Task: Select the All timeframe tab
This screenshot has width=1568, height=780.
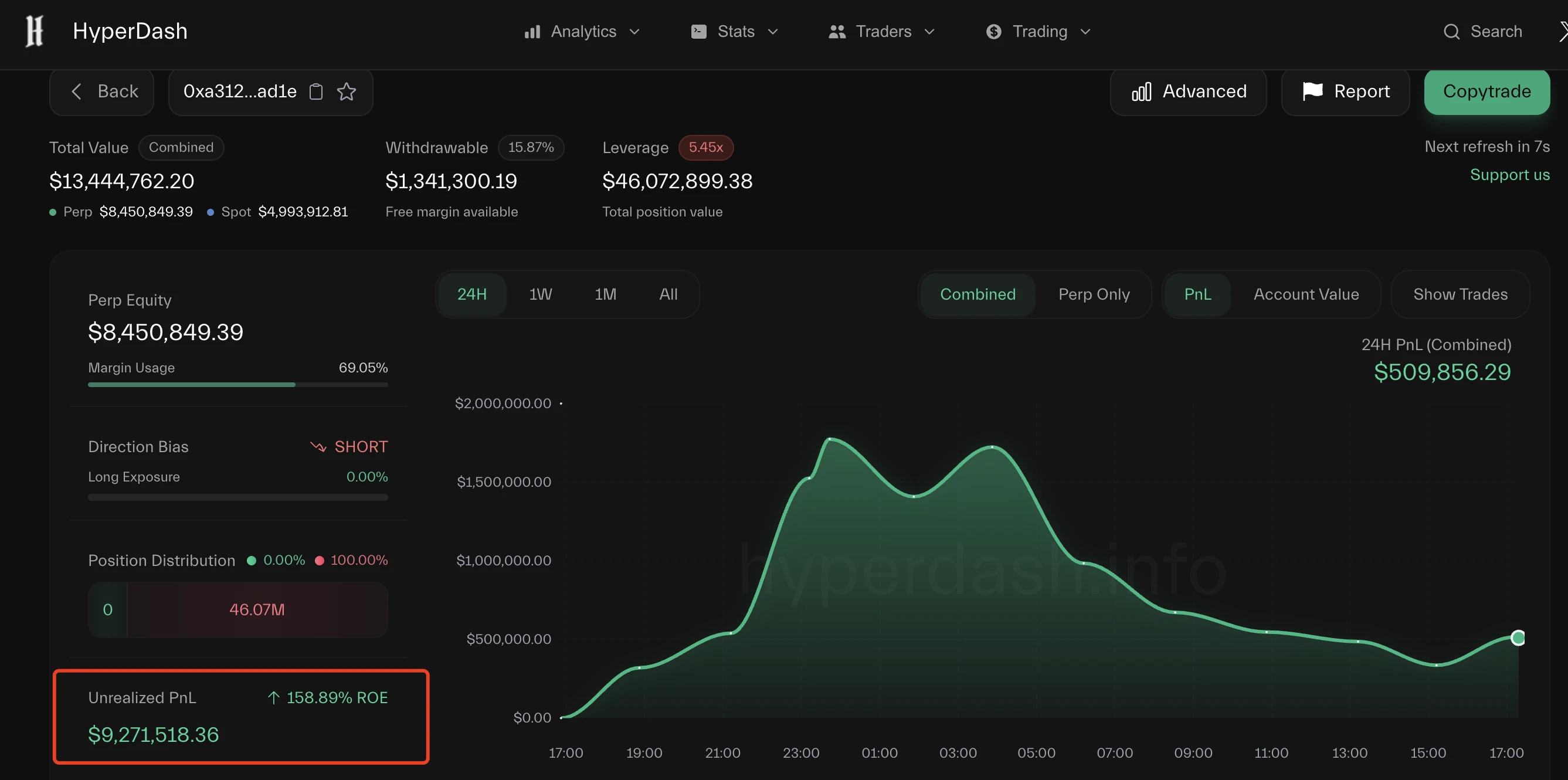Action: [668, 294]
